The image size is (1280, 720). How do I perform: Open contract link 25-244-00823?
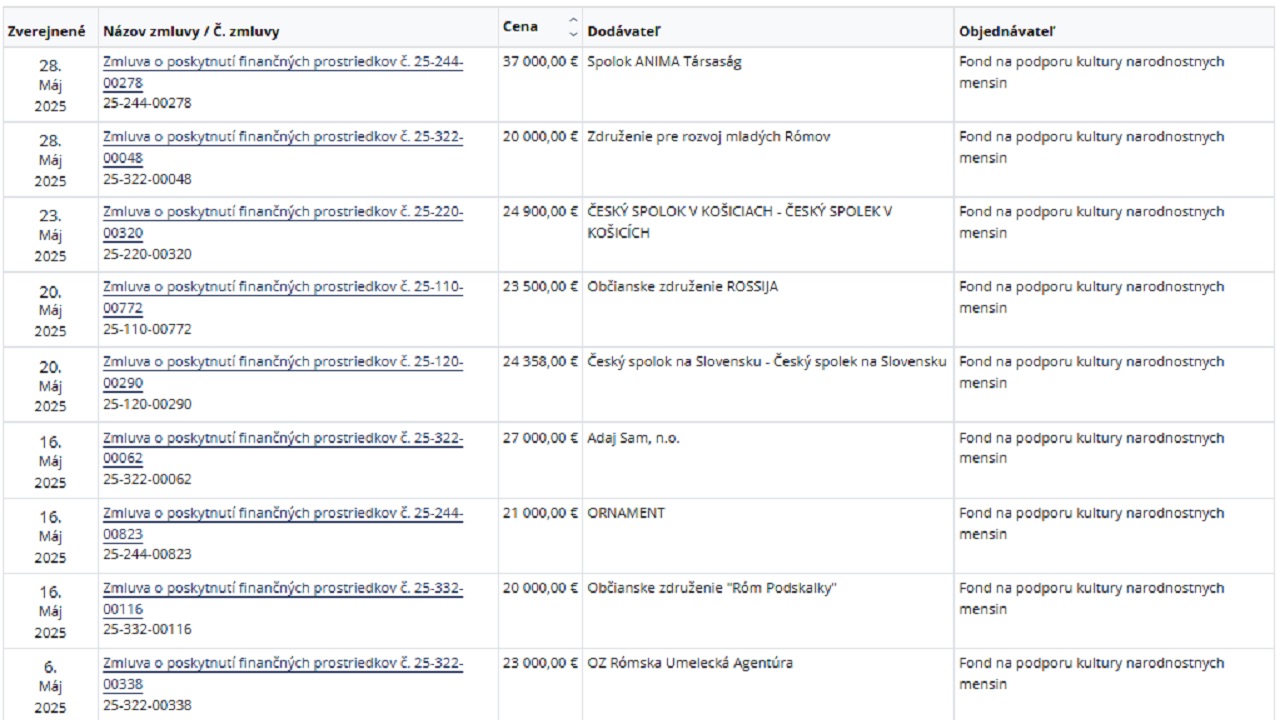(283, 523)
